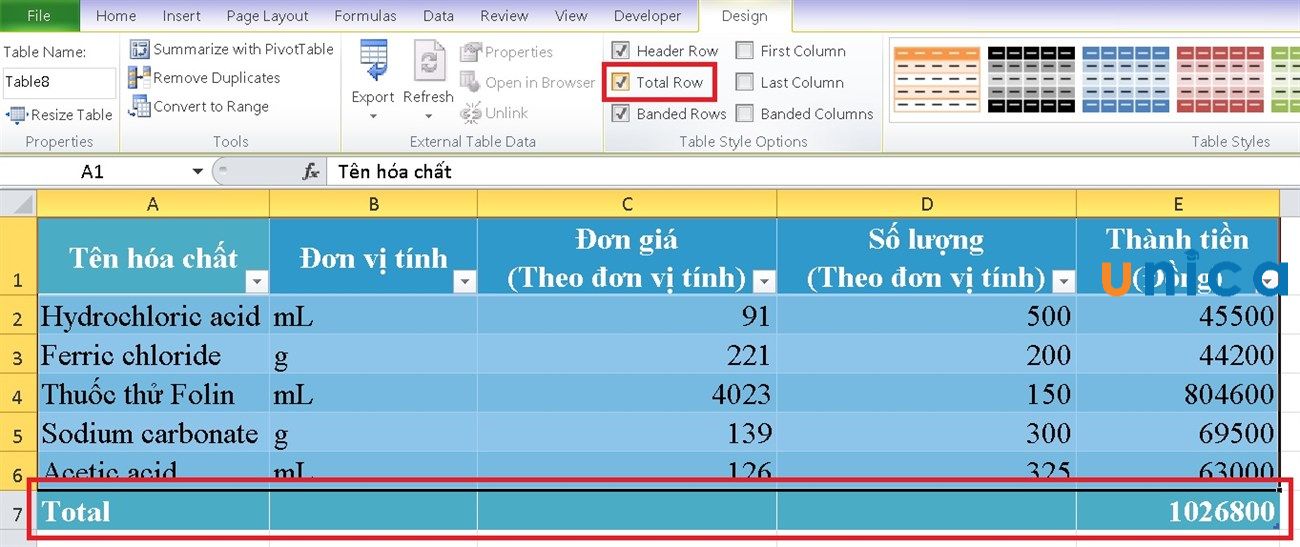Viewport: 1300px width, 547px height.
Task: Select column C header
Action: pos(627,204)
